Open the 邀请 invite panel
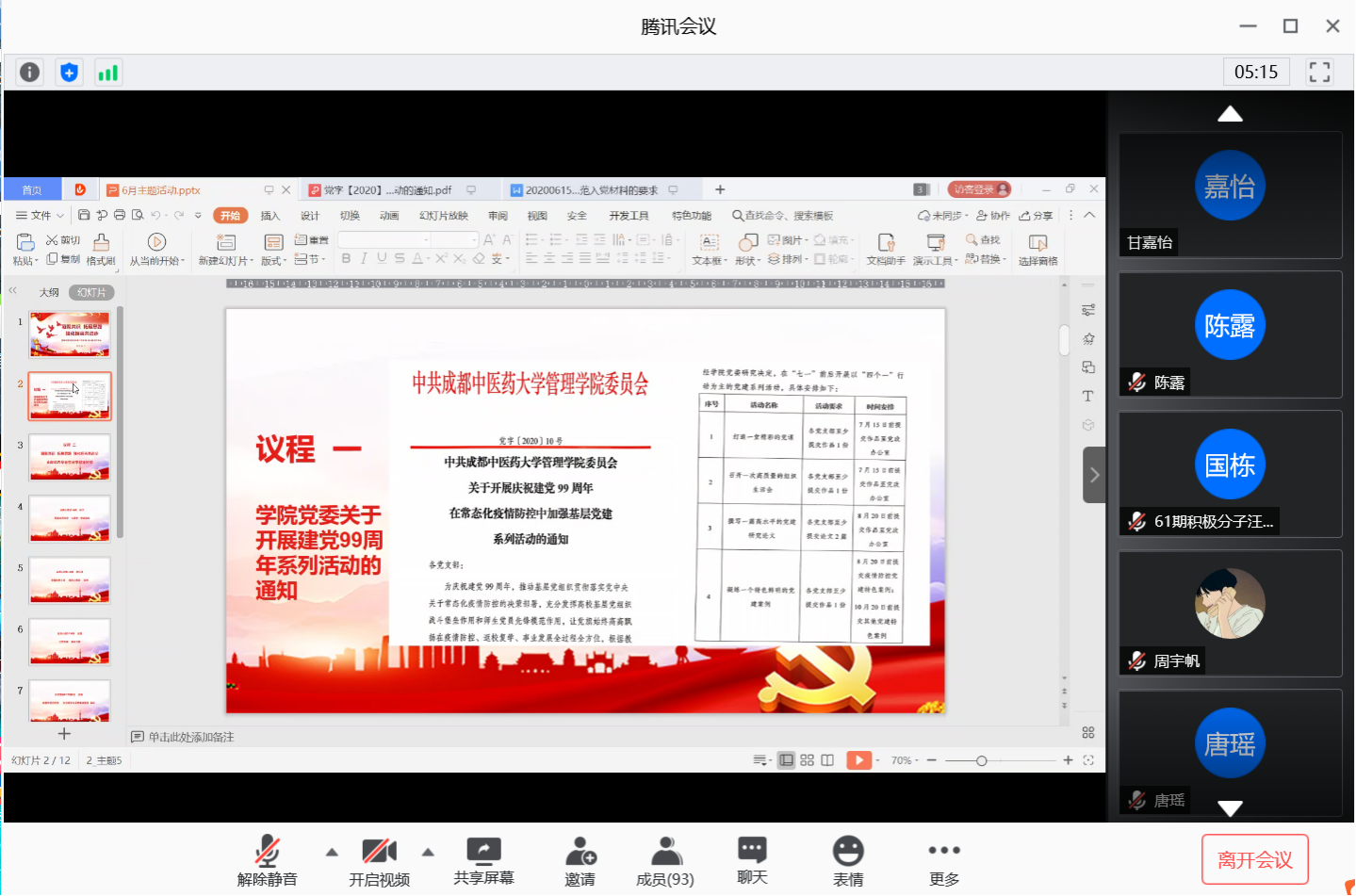This screenshot has width=1356, height=896. [580, 860]
